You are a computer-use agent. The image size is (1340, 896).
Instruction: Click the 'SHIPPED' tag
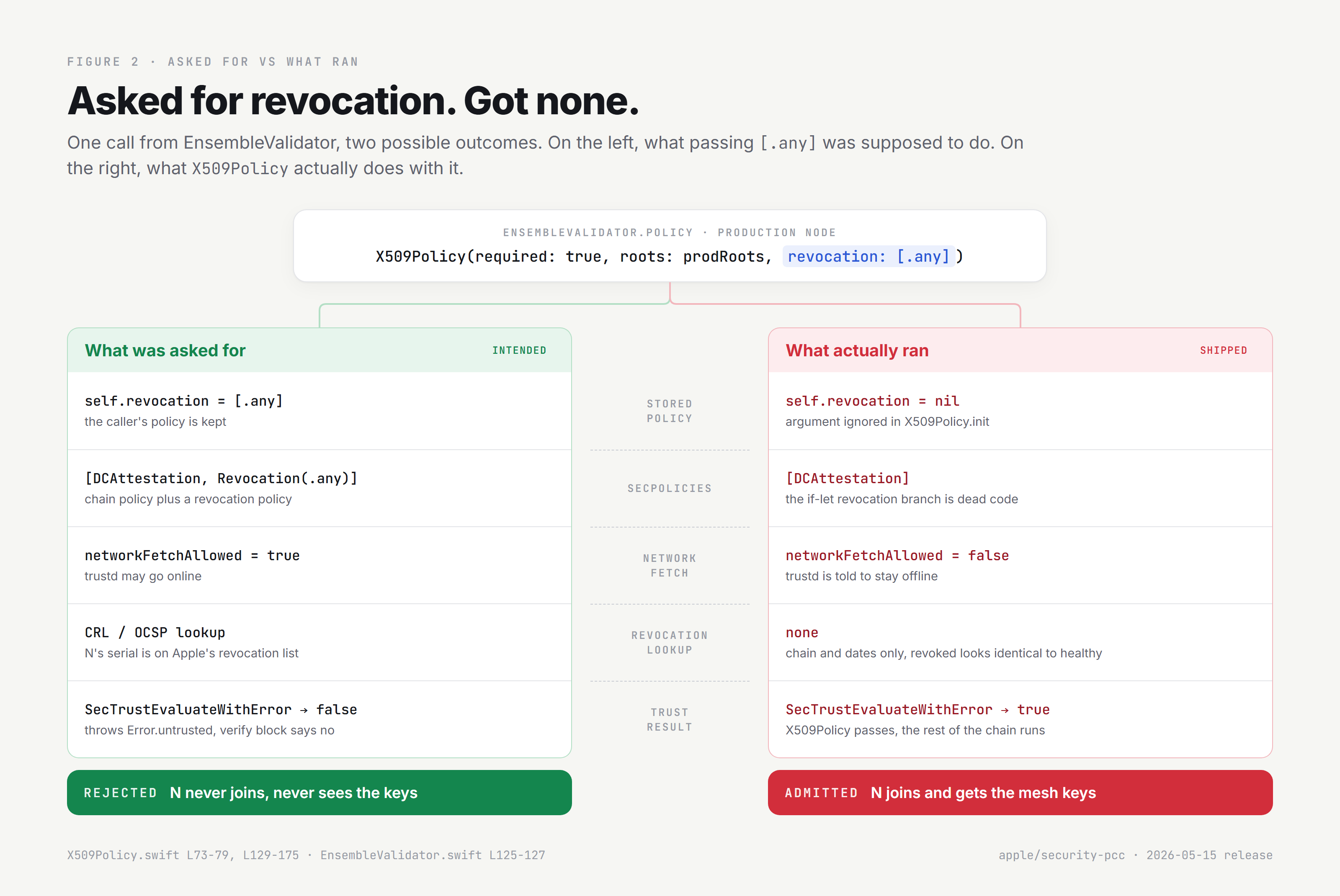1224,350
